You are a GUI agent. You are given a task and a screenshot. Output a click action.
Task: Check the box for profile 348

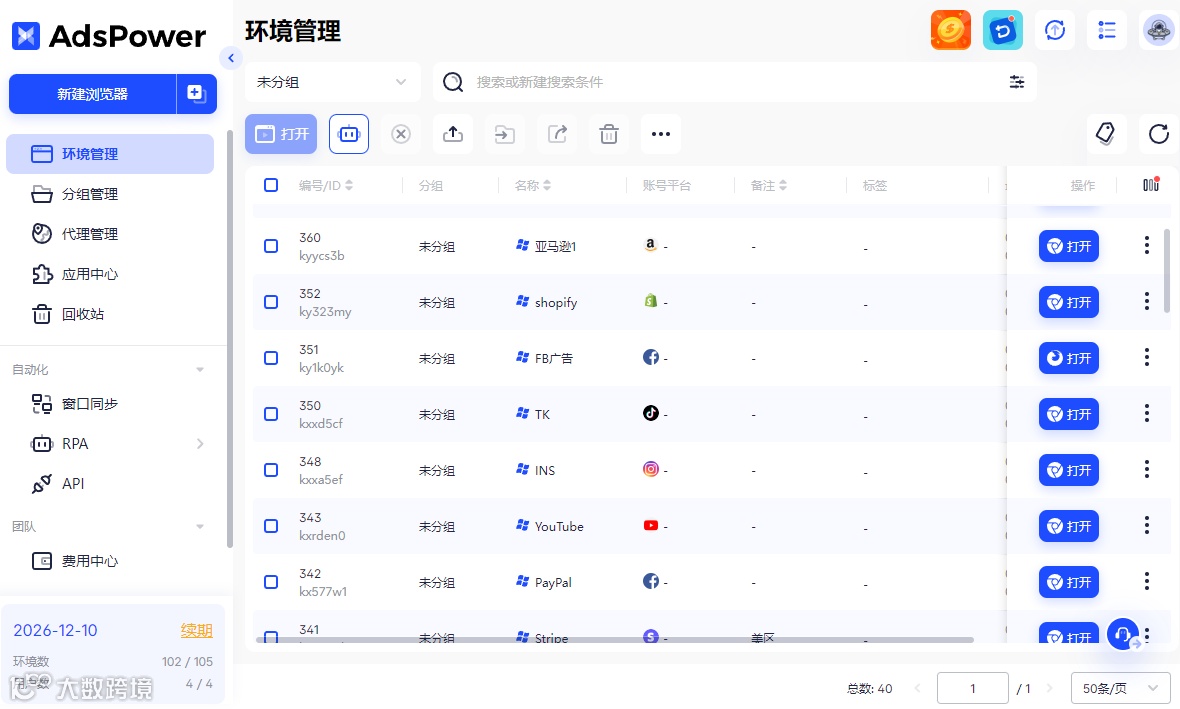(x=271, y=470)
